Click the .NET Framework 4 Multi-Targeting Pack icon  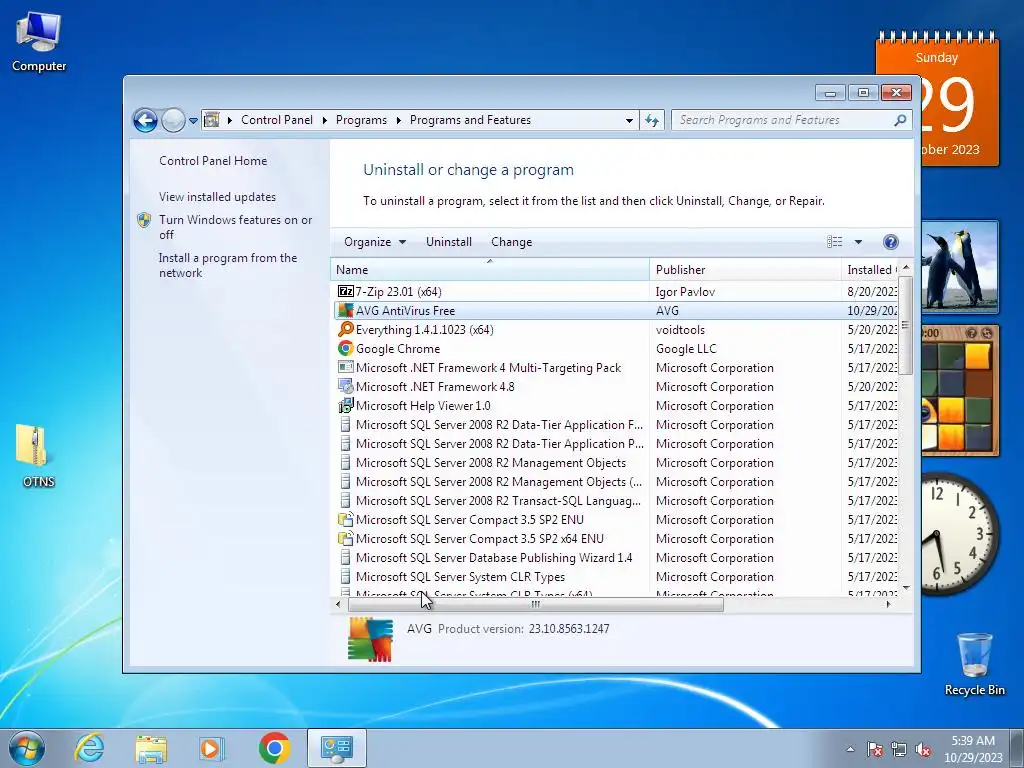coord(345,367)
